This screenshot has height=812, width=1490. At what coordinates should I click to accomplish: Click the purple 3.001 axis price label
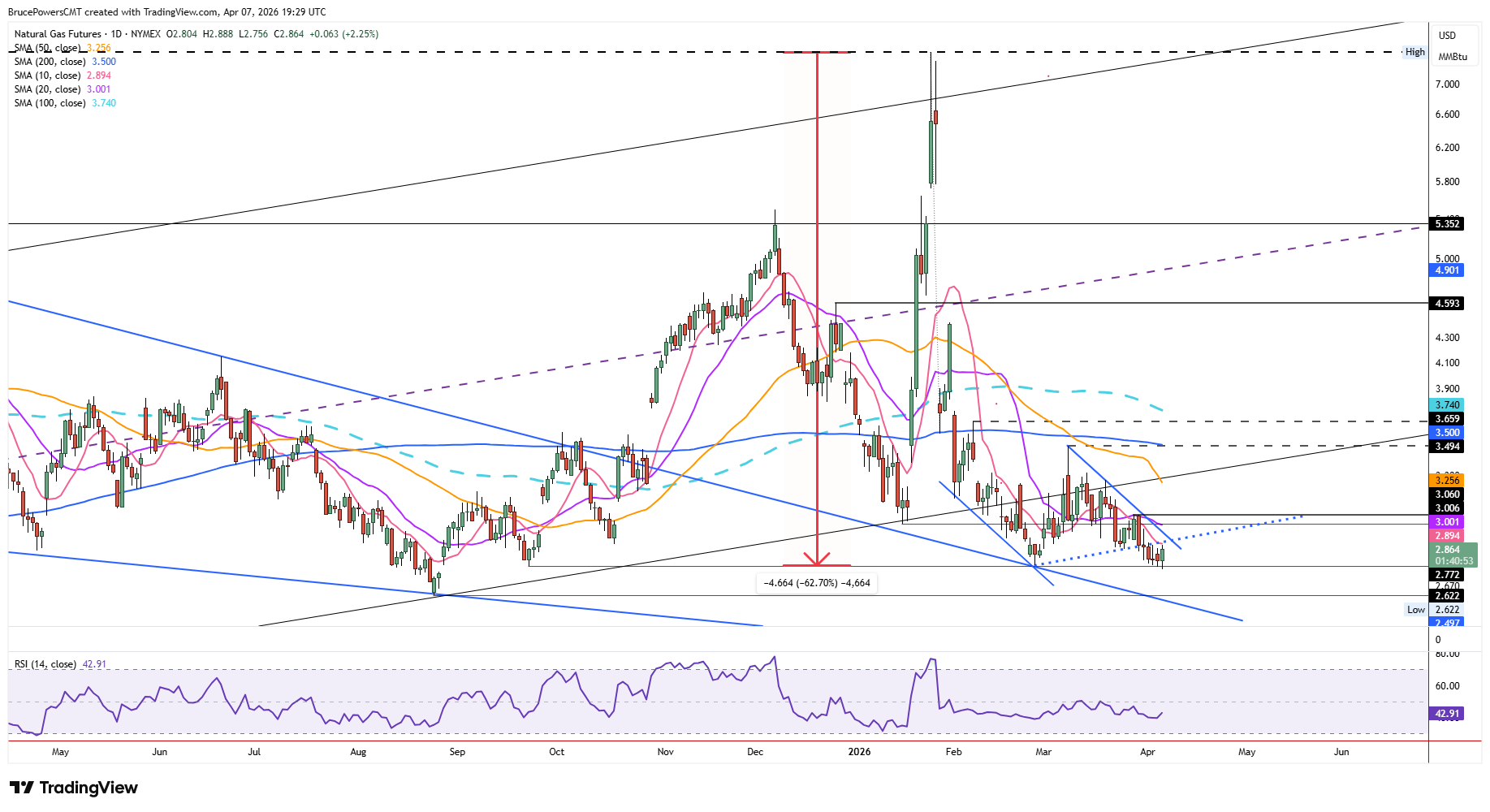(x=1447, y=522)
